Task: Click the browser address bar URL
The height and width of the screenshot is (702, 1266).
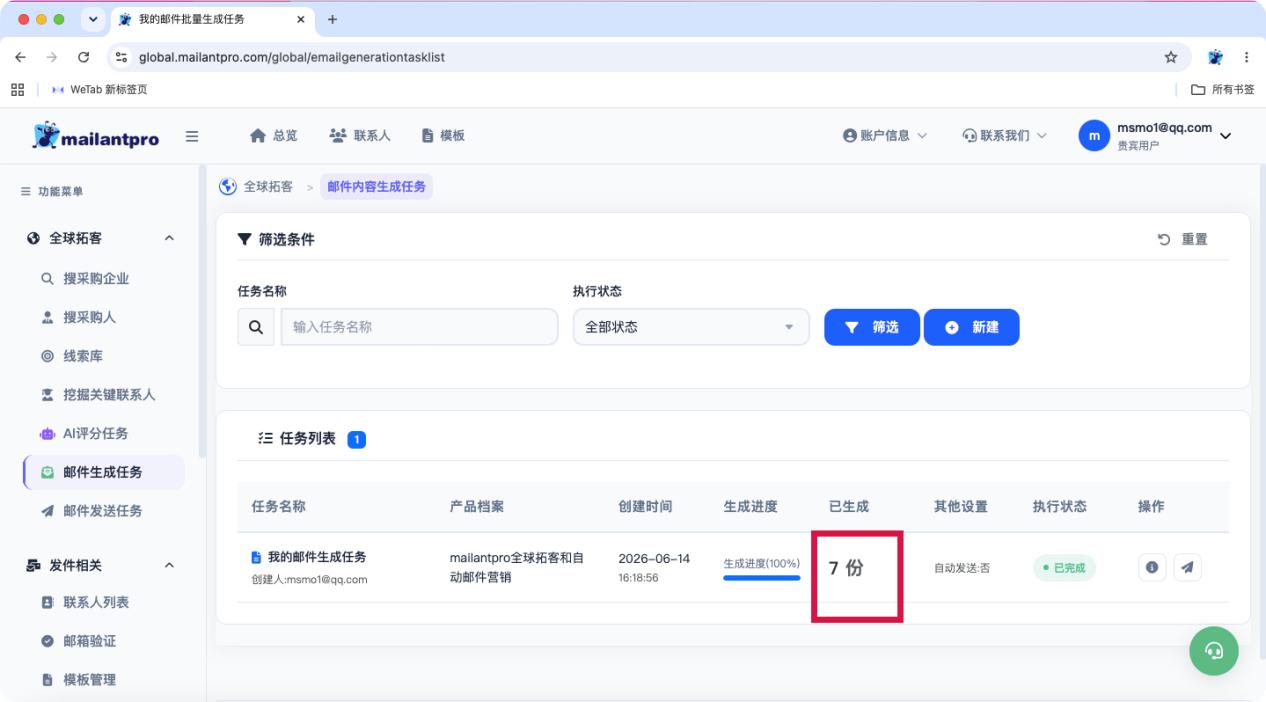Action: tap(292, 57)
